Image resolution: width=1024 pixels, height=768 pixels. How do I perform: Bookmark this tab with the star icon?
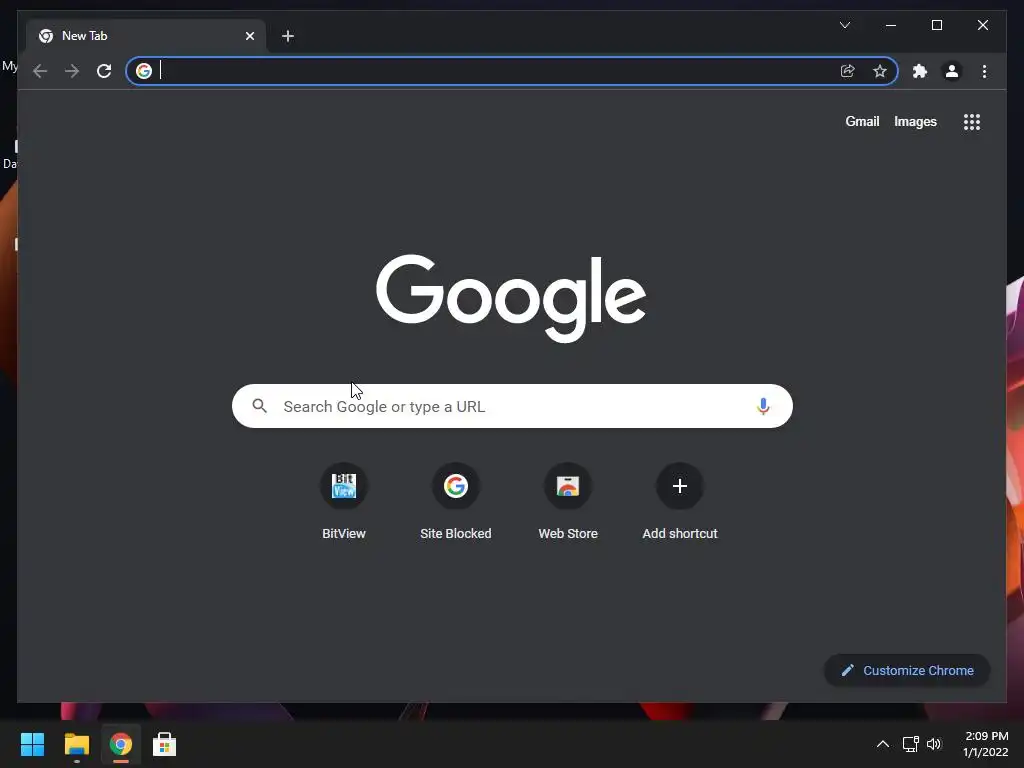880,71
